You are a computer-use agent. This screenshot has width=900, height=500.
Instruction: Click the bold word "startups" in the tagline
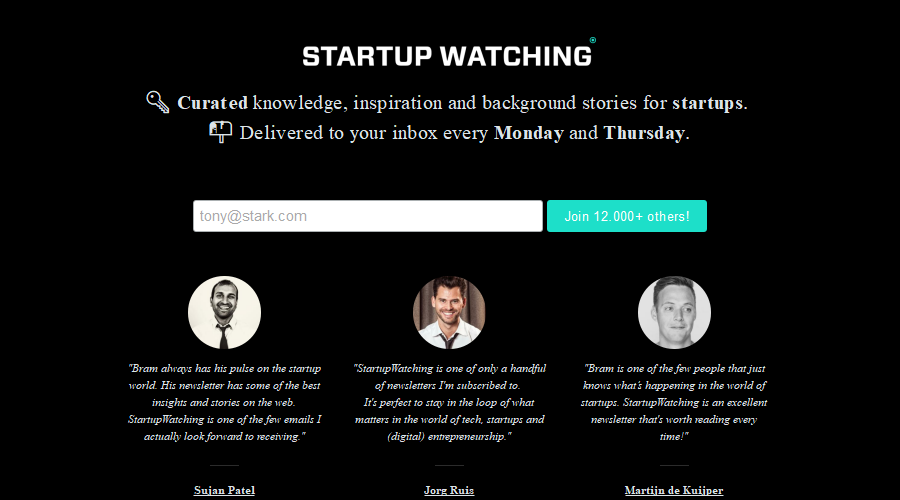(x=707, y=103)
